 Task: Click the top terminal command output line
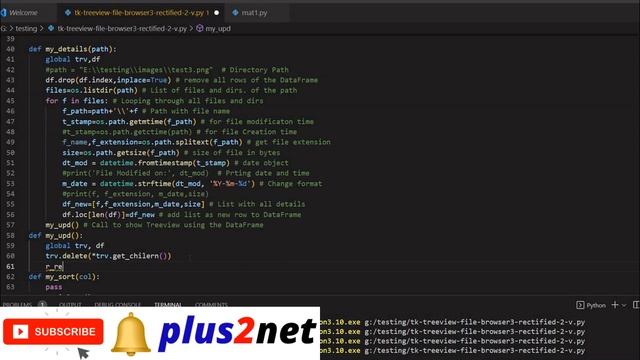pyautogui.click(x=452, y=322)
